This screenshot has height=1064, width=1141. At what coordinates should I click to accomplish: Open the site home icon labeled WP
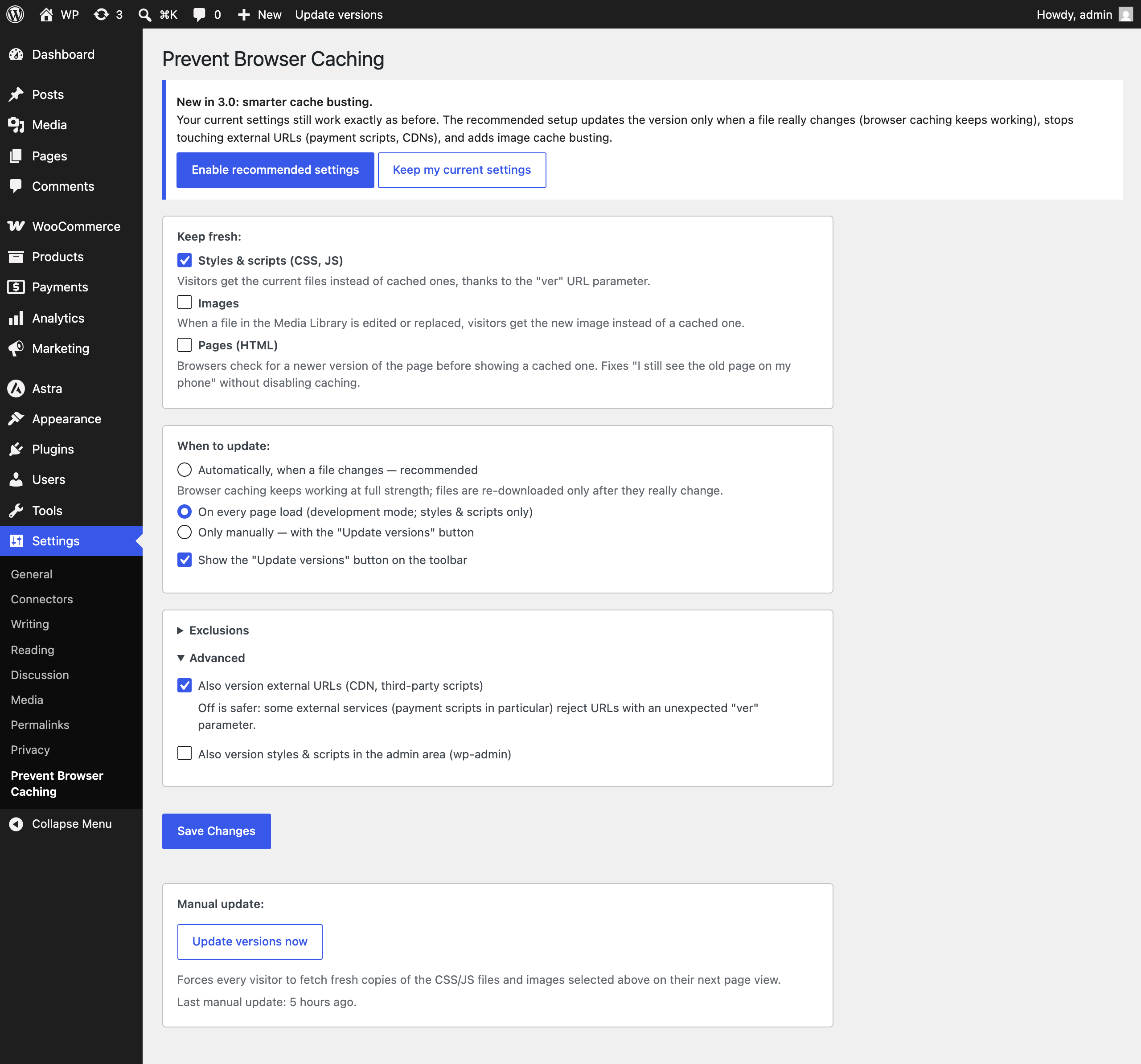point(46,14)
